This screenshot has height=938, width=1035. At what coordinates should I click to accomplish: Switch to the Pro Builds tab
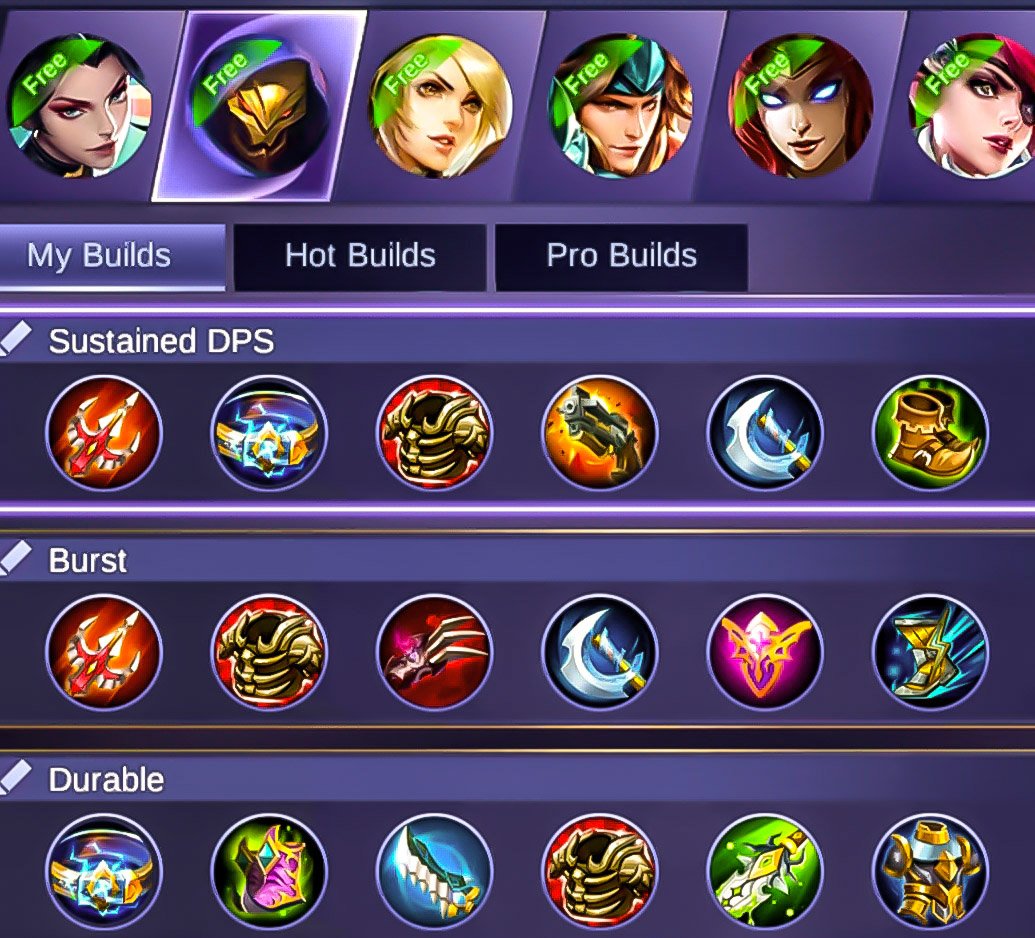pyautogui.click(x=621, y=256)
